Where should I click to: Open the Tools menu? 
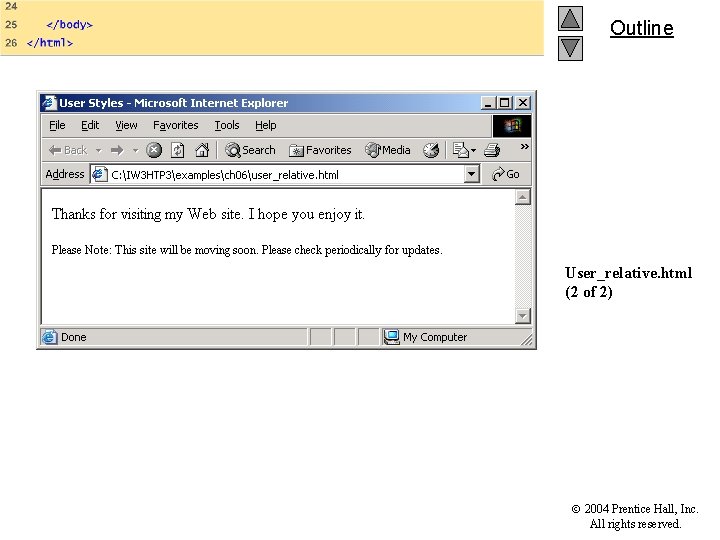pyautogui.click(x=227, y=125)
